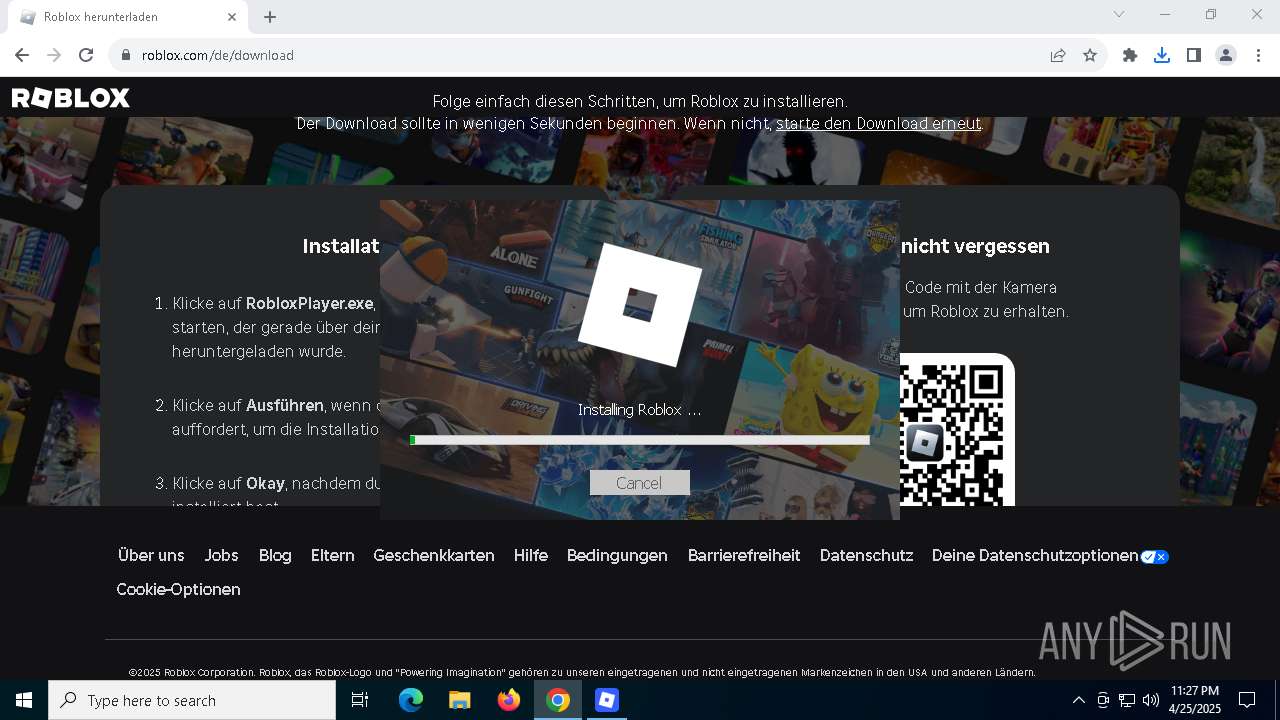Click the 'Okay' text in step 3
1280x720 pixels.
point(266,483)
